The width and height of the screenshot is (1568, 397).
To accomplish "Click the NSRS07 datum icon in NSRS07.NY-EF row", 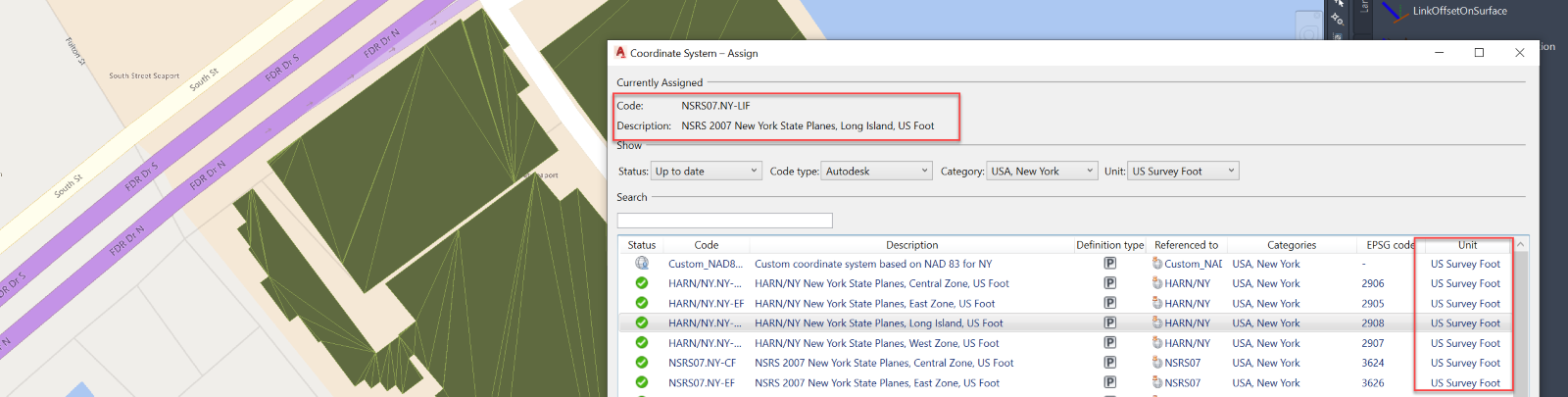I will (1157, 383).
